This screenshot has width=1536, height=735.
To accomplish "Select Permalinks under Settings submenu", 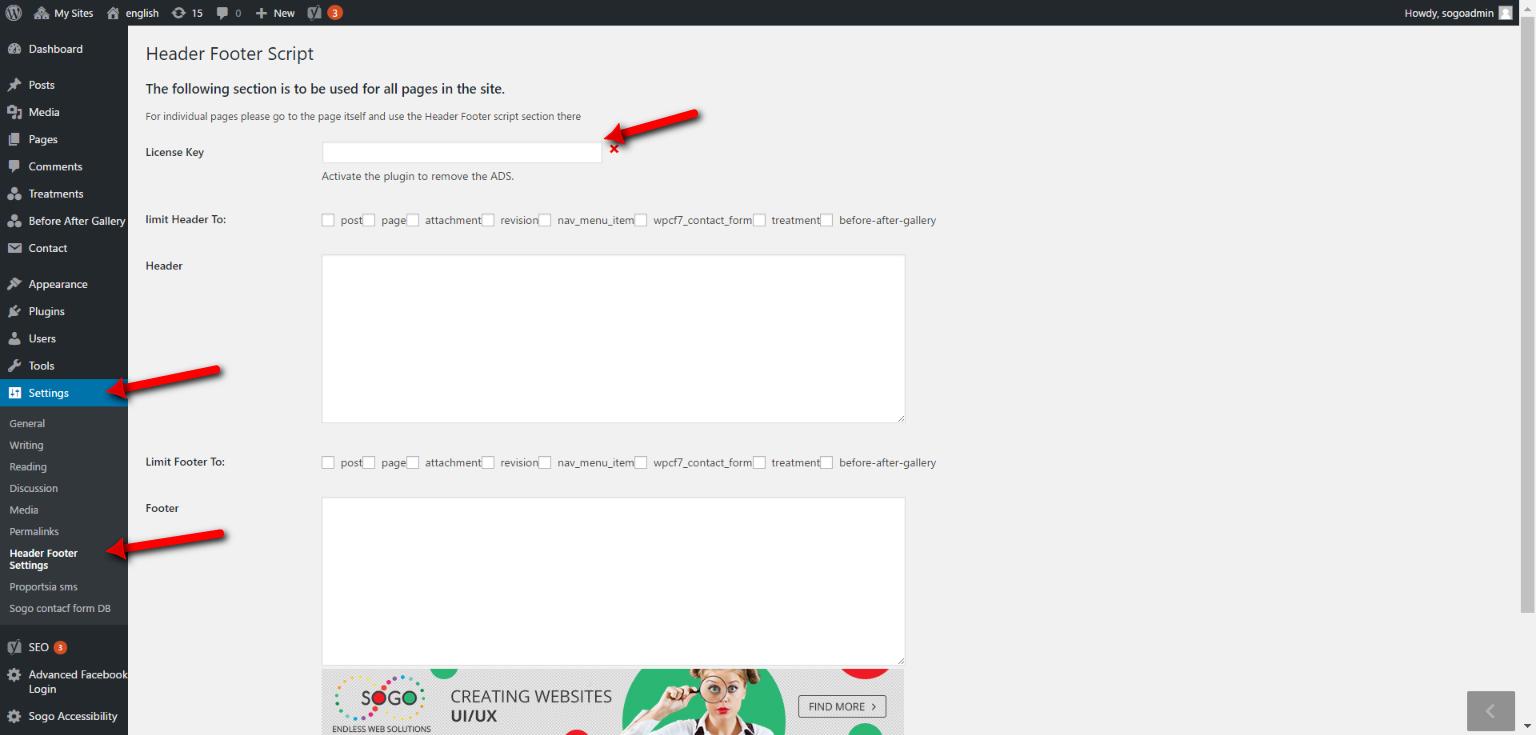I will pyautogui.click(x=34, y=531).
